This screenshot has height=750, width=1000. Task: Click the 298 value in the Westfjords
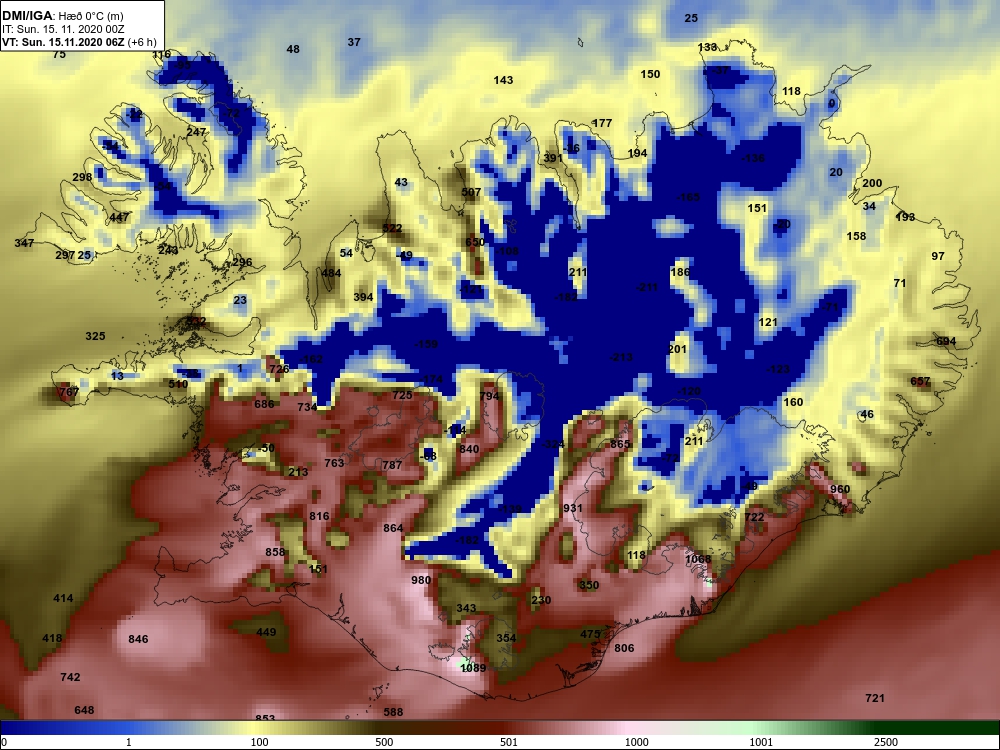[x=82, y=177]
